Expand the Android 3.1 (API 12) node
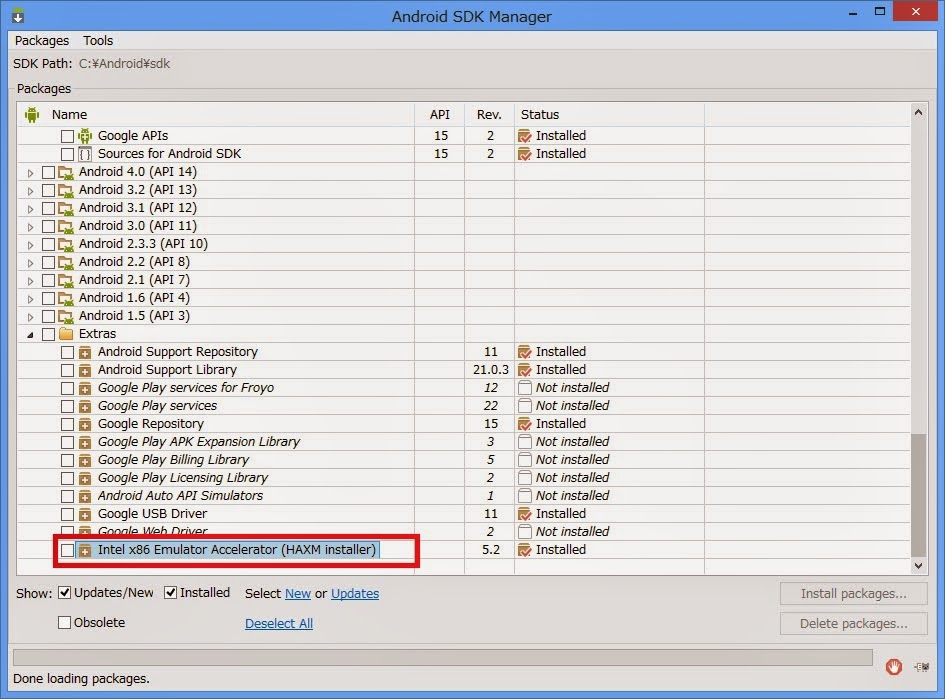The height and width of the screenshot is (699, 945). pyautogui.click(x=30, y=209)
